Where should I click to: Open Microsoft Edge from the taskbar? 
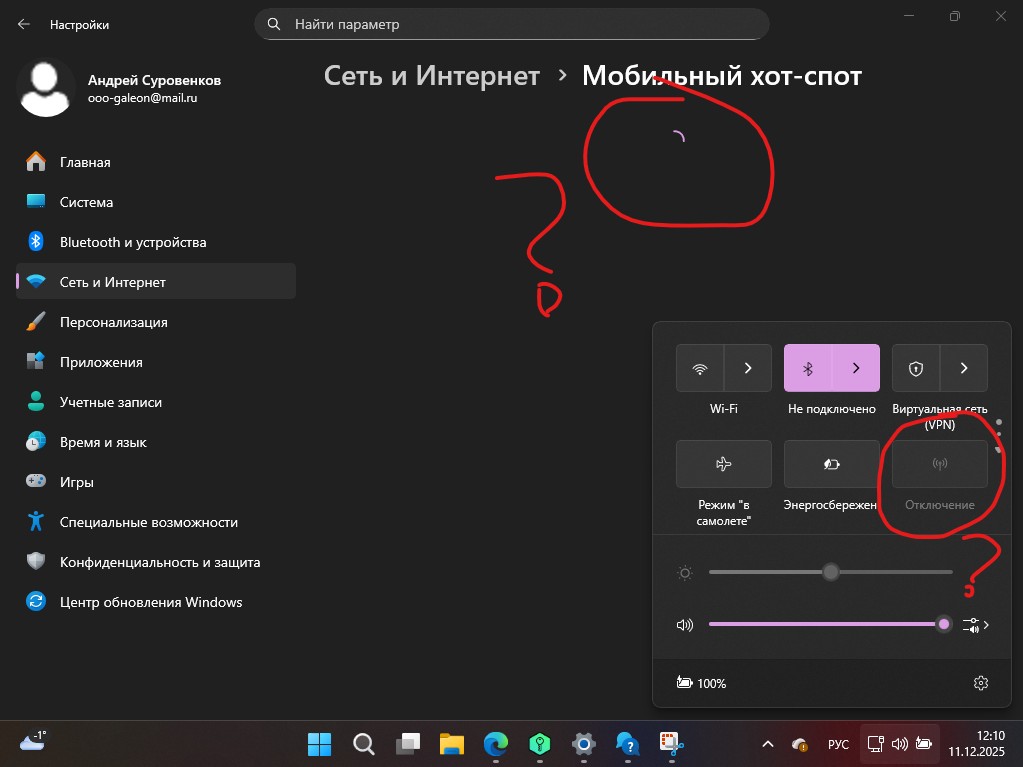pyautogui.click(x=496, y=744)
